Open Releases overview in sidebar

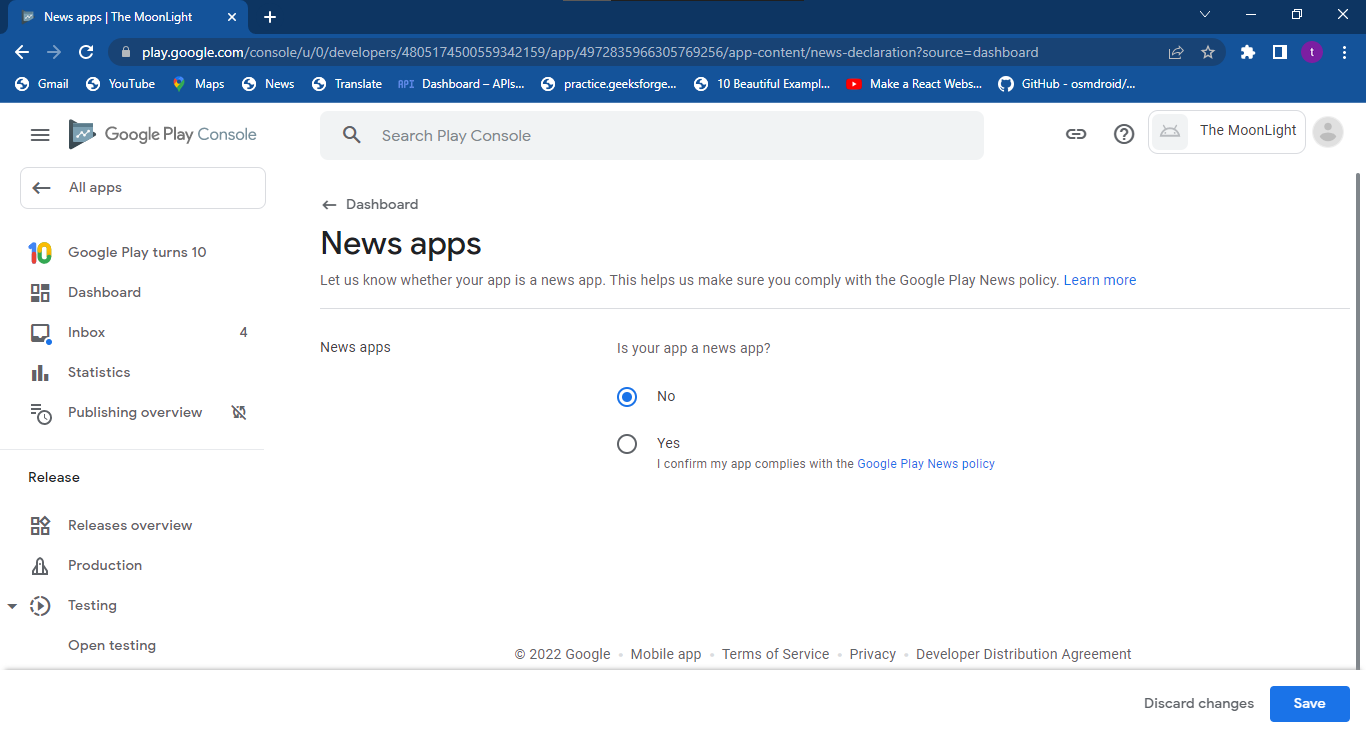132,525
